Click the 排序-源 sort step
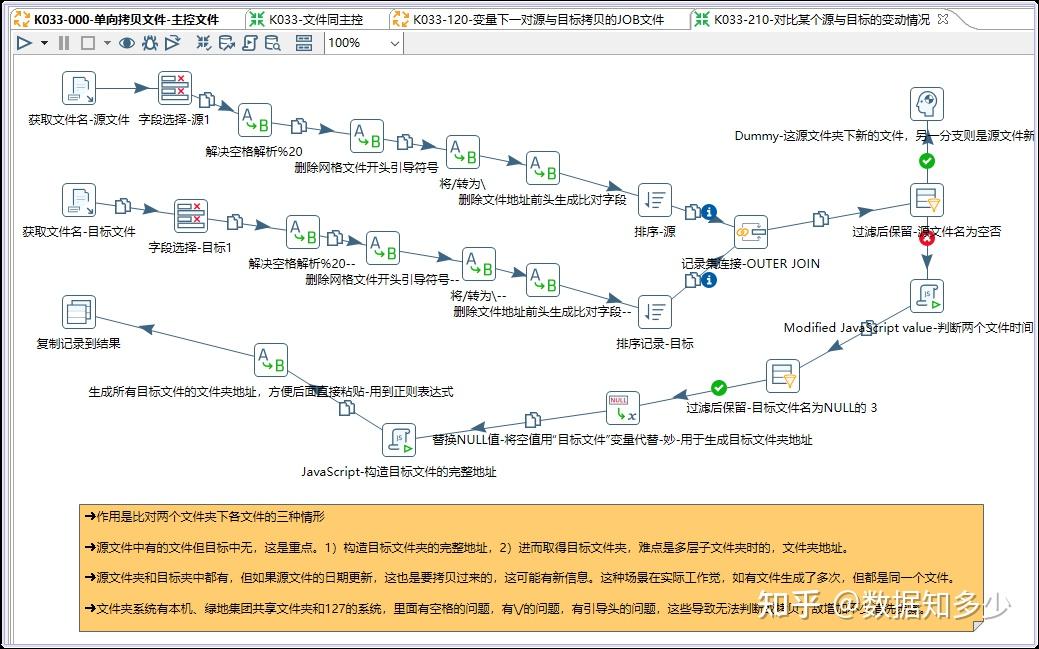 point(655,200)
